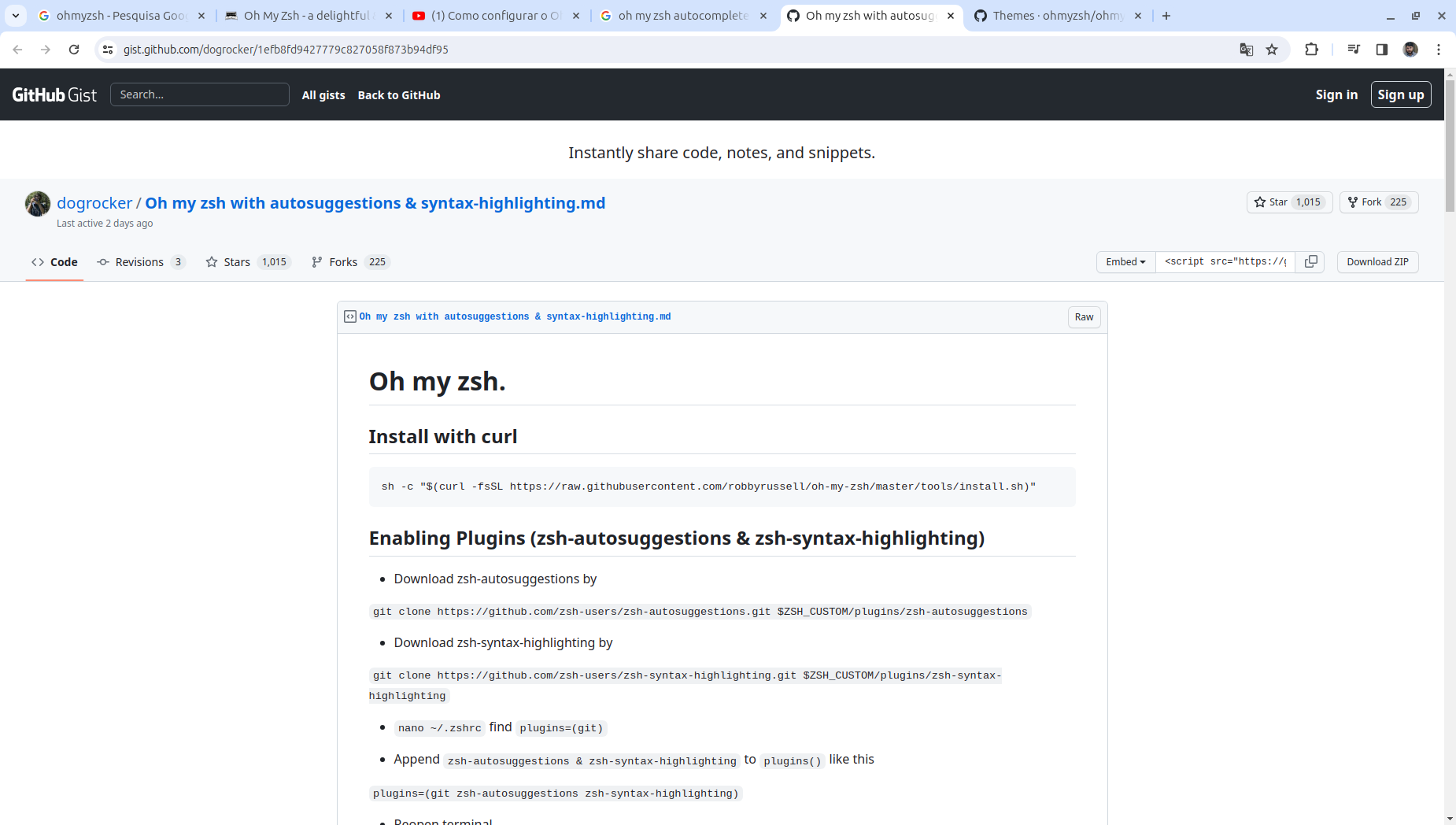Click the zsh-autosuggestions git clone command
Viewport: 1456px width, 825px height.
(700, 612)
